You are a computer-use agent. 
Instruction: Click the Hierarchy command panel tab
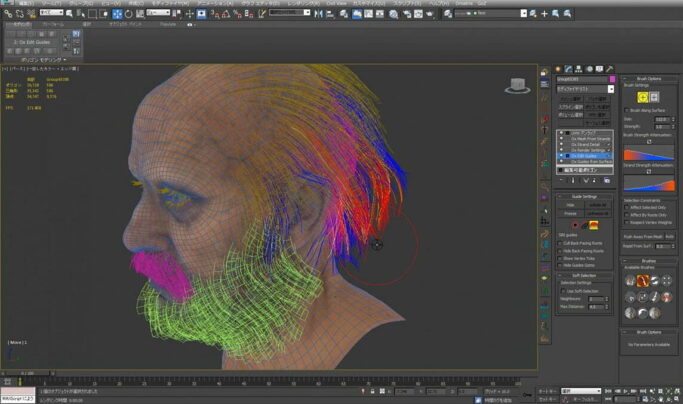579,71
